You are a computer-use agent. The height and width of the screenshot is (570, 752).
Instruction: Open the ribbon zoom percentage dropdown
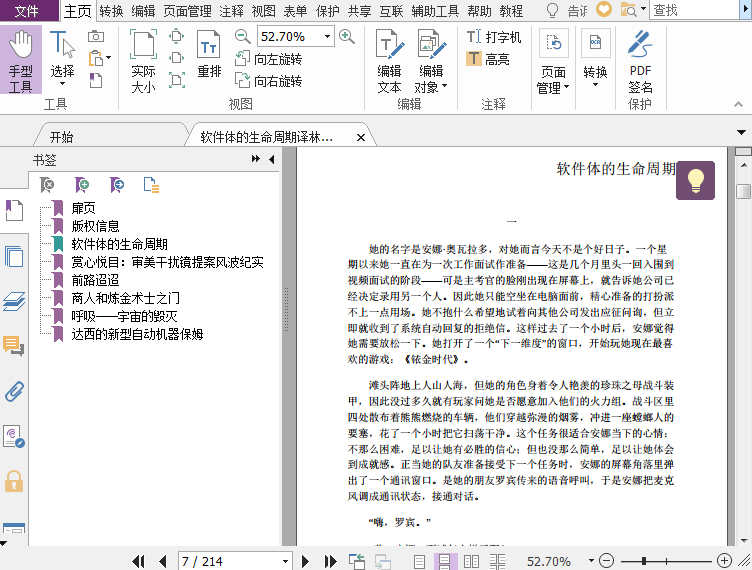pyautogui.click(x=327, y=36)
